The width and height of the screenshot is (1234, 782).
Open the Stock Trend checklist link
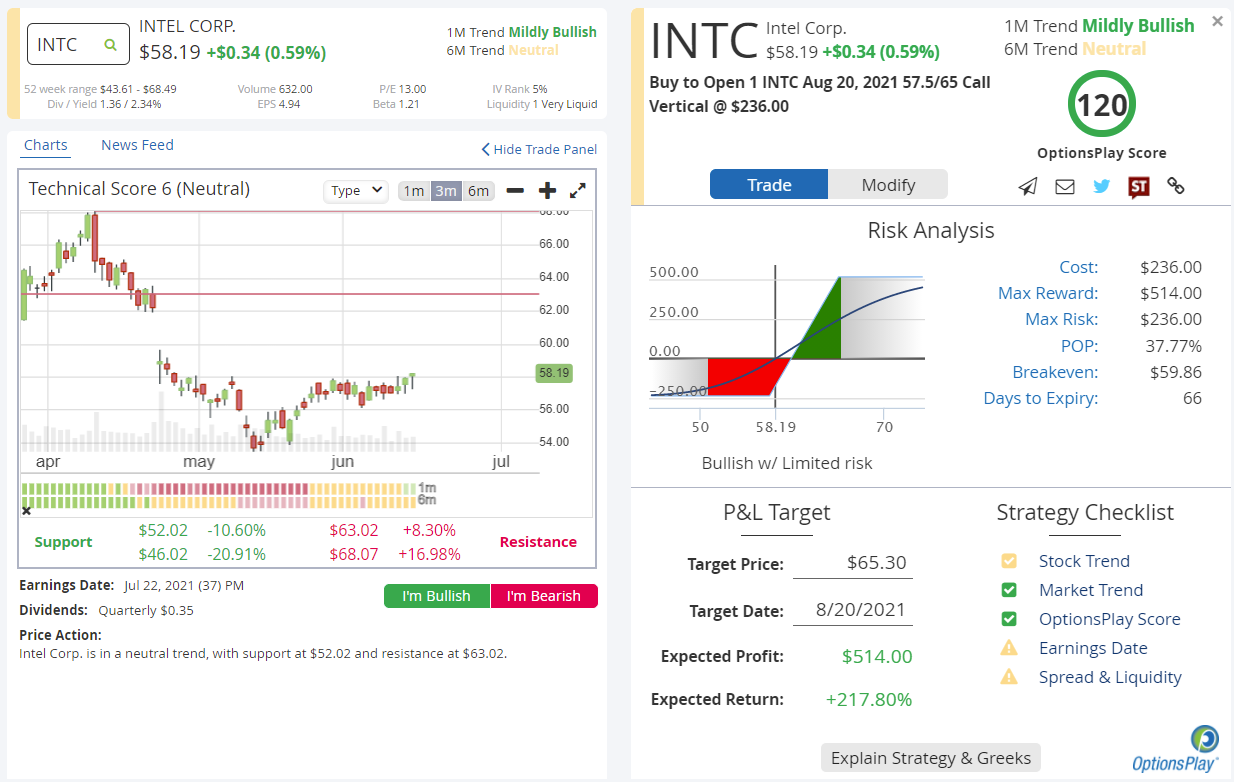(x=1084, y=561)
